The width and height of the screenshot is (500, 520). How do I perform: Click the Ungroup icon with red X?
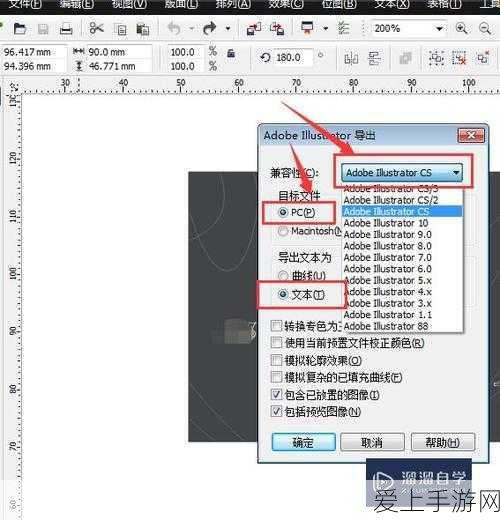[459, 58]
